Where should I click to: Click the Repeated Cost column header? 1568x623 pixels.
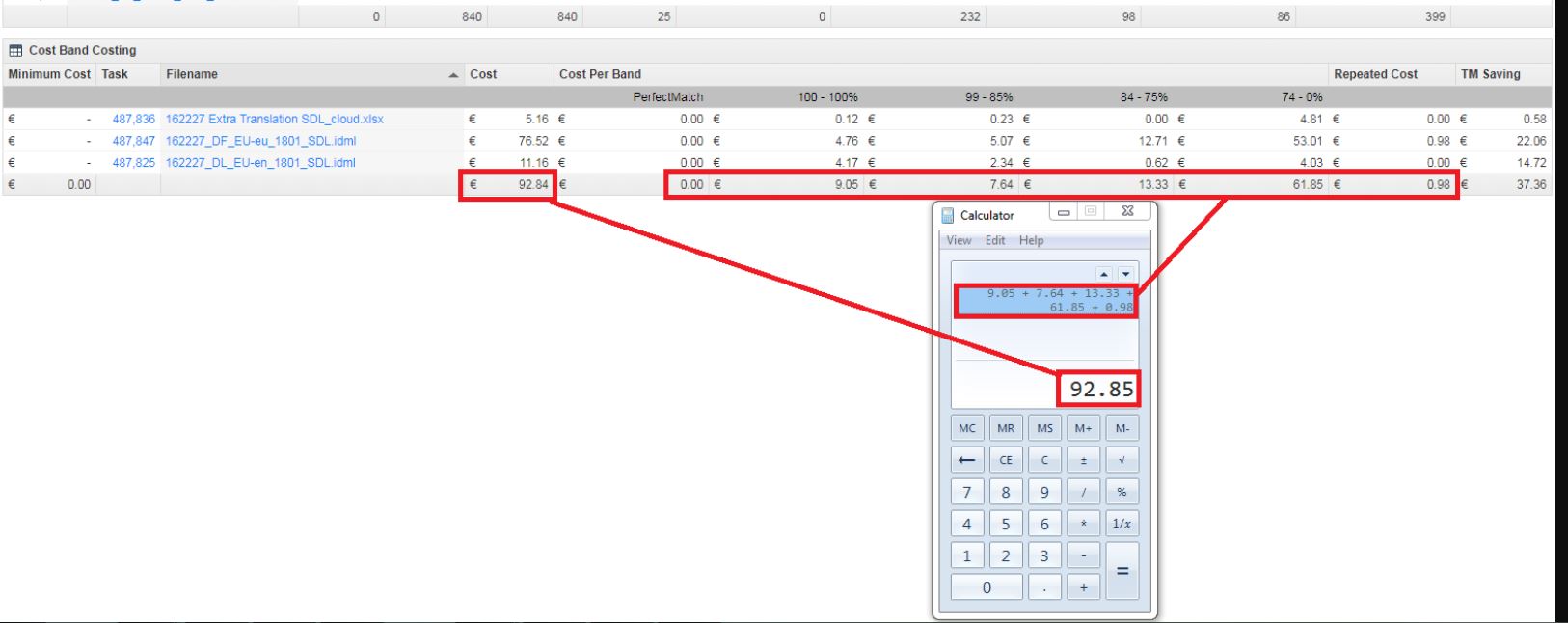1391,74
